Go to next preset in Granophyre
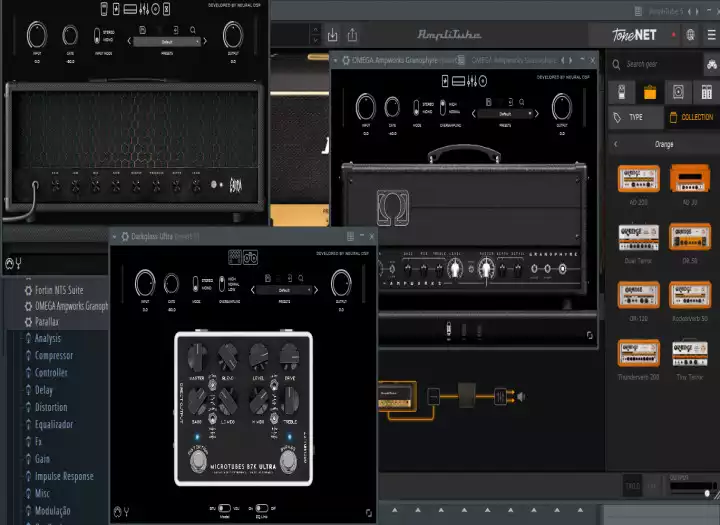 pyautogui.click(x=537, y=114)
